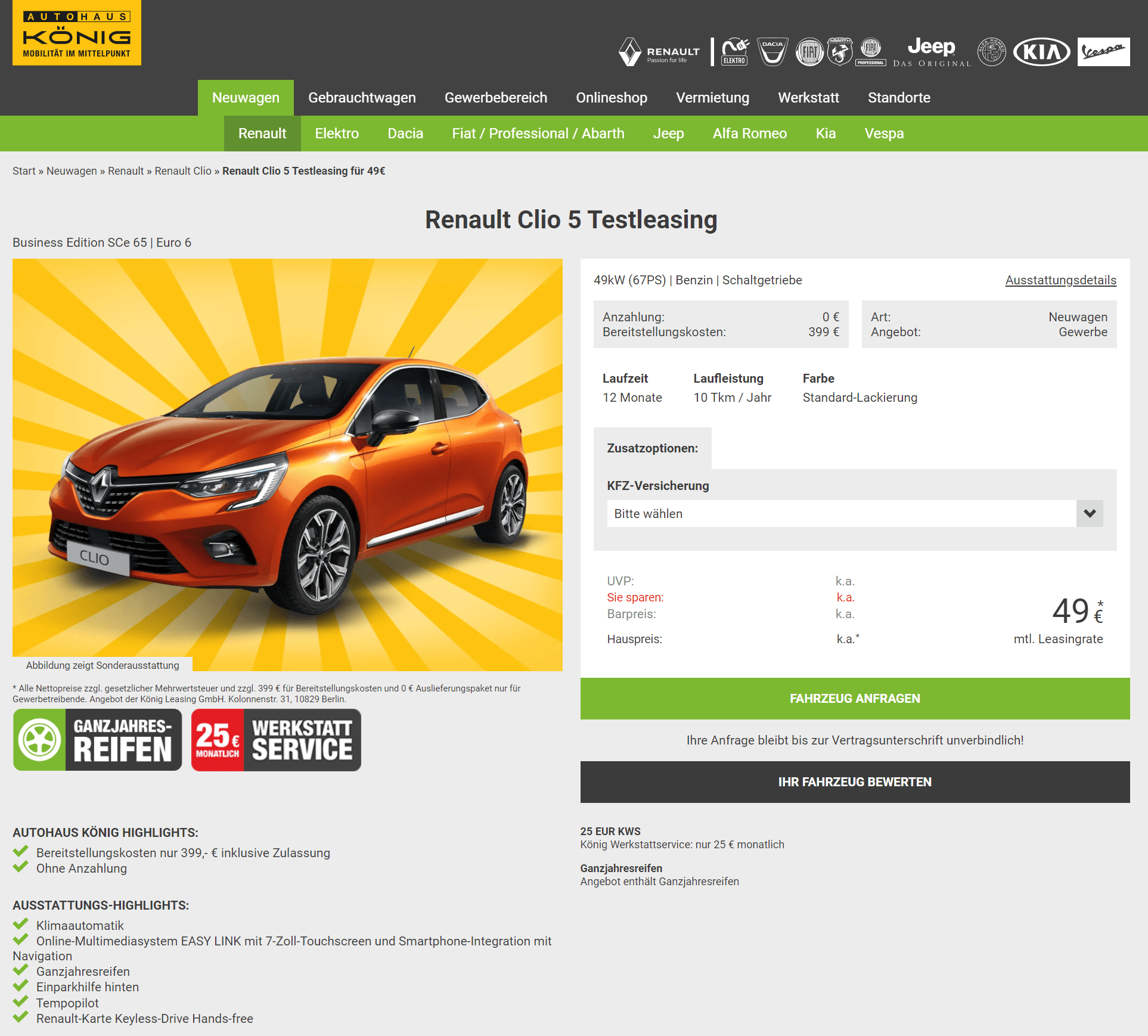1148x1036 pixels.
Task: Click the '10 Tkm / Jahr' value
Action: [732, 398]
